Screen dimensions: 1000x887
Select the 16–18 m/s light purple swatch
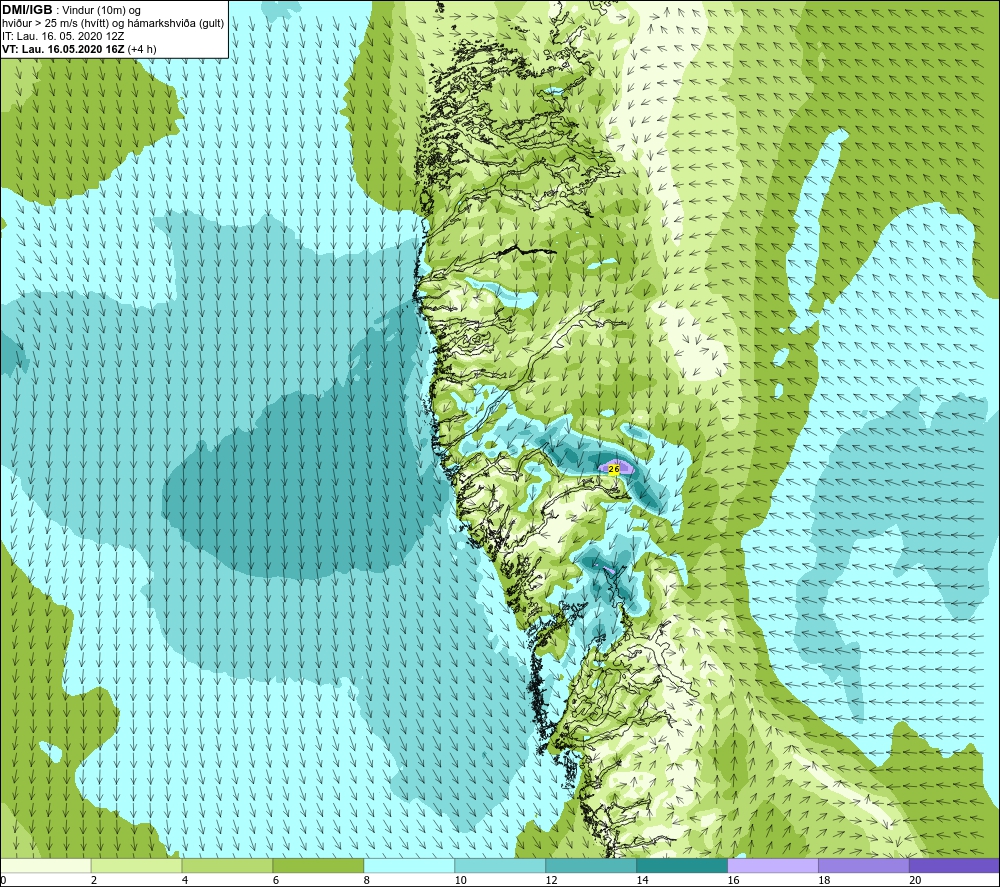(773, 865)
